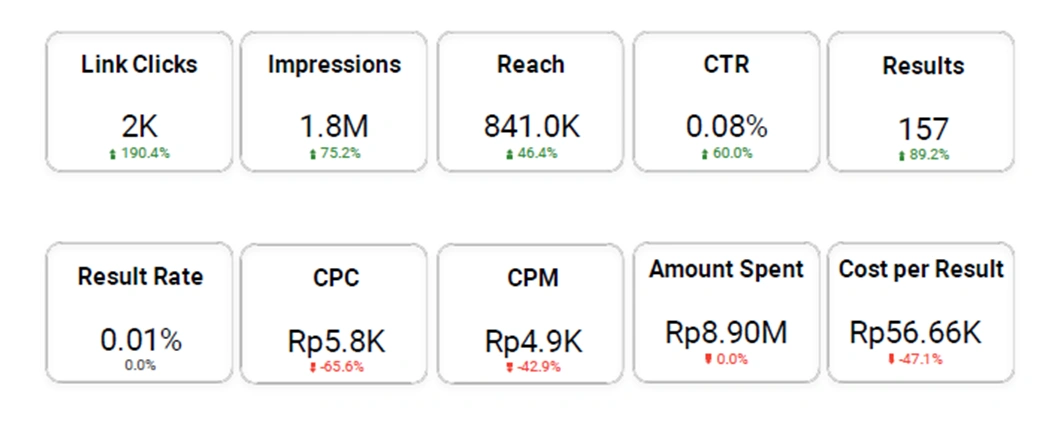Click the green up arrow under Reach
Screen dimensions: 1050x435
510,154
